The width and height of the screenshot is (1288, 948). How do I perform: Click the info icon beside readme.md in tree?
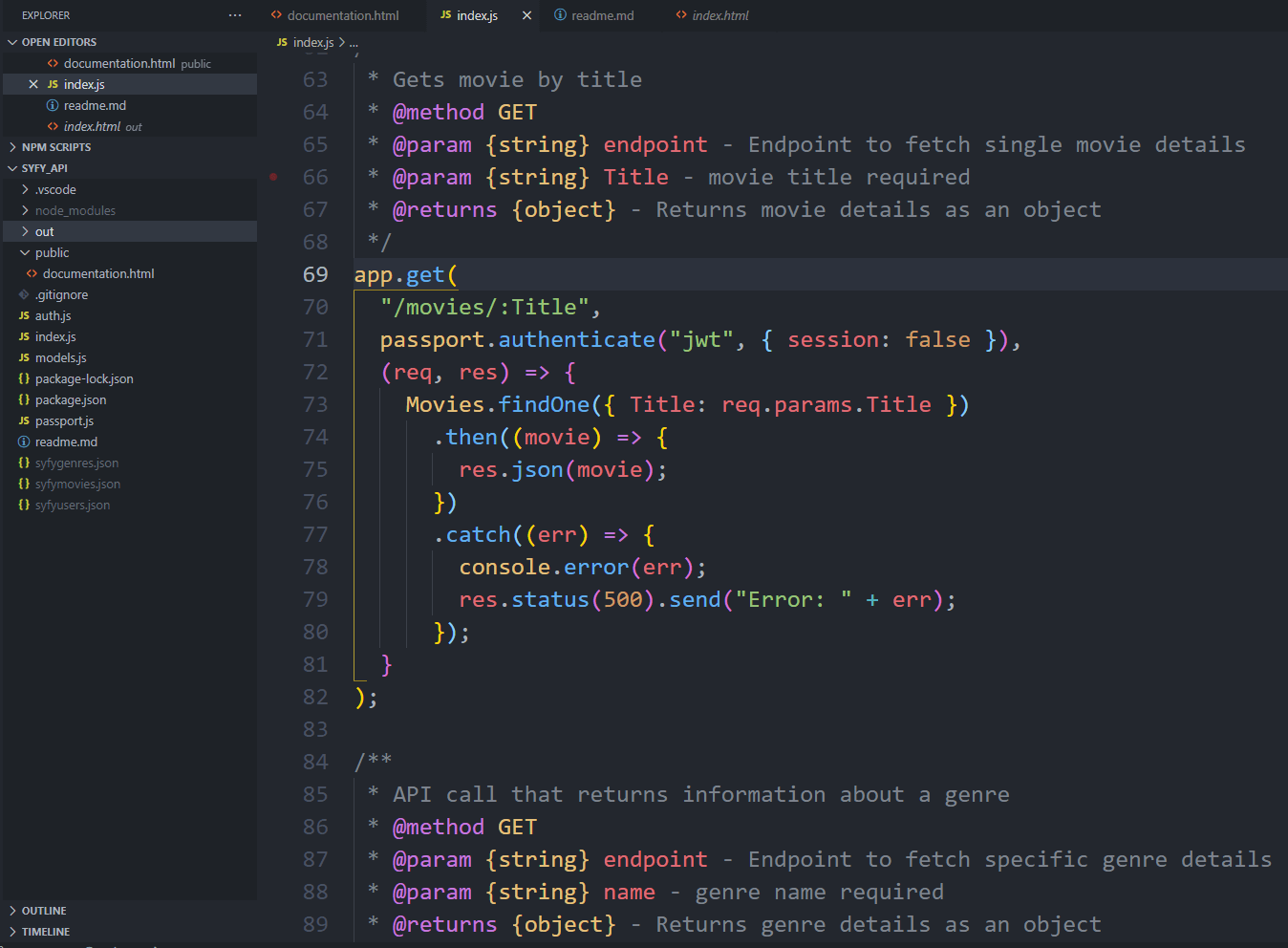(x=24, y=442)
